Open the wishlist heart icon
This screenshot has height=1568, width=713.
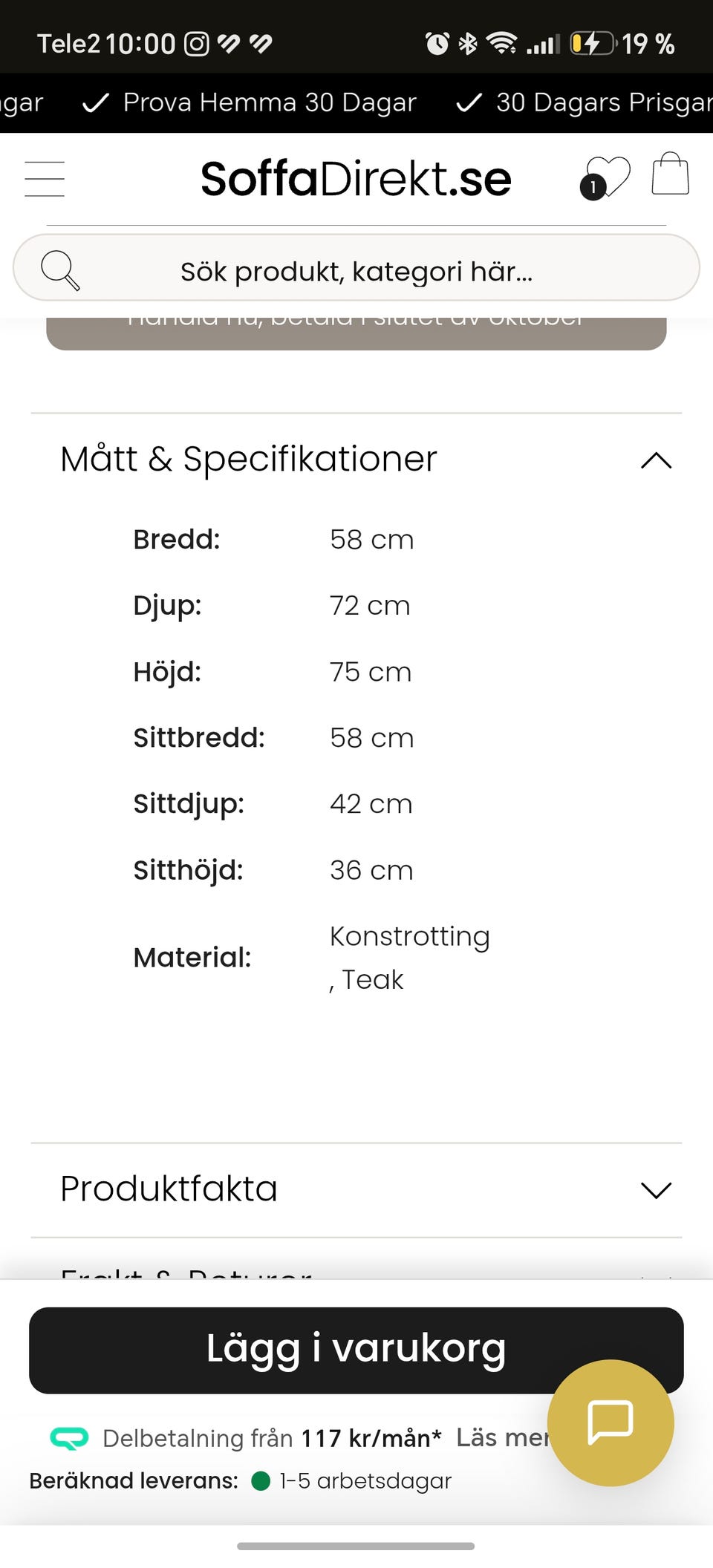605,178
